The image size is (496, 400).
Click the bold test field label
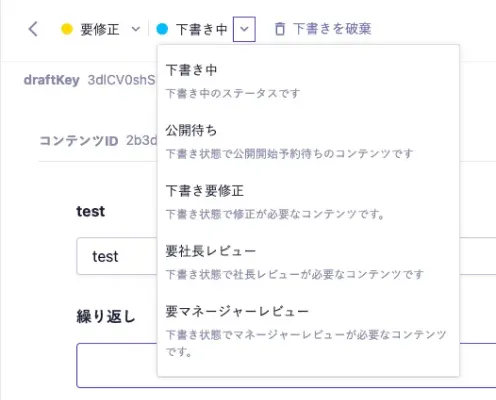coord(90,211)
